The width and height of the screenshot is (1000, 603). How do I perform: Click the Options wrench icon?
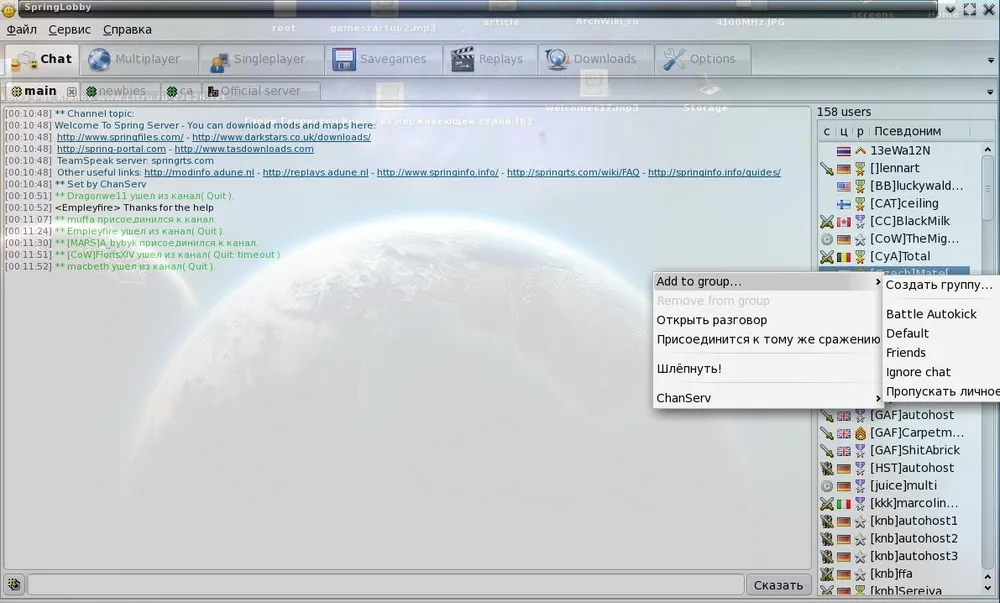click(x=674, y=60)
